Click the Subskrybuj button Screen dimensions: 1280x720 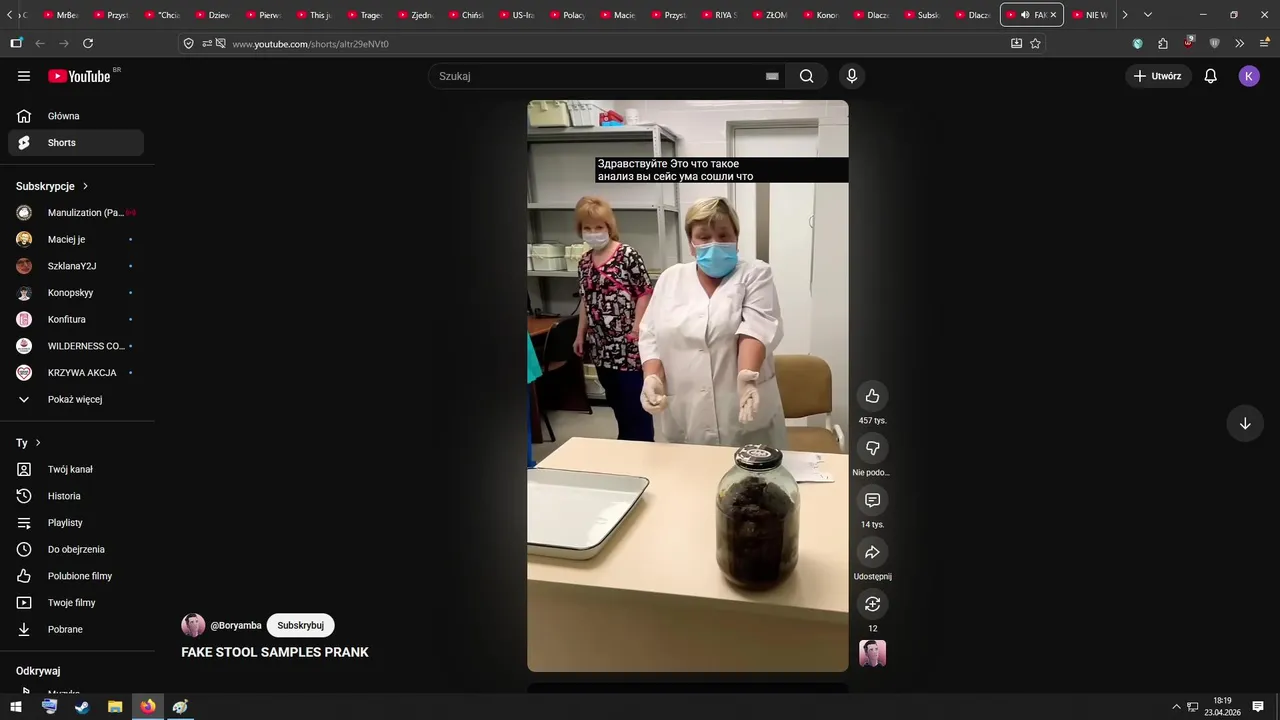301,625
